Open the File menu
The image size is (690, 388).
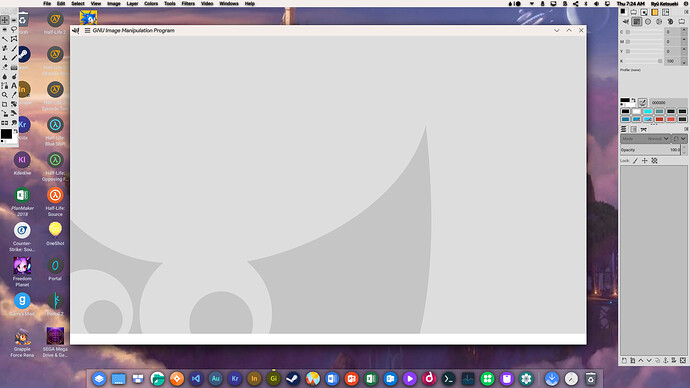(x=47, y=4)
